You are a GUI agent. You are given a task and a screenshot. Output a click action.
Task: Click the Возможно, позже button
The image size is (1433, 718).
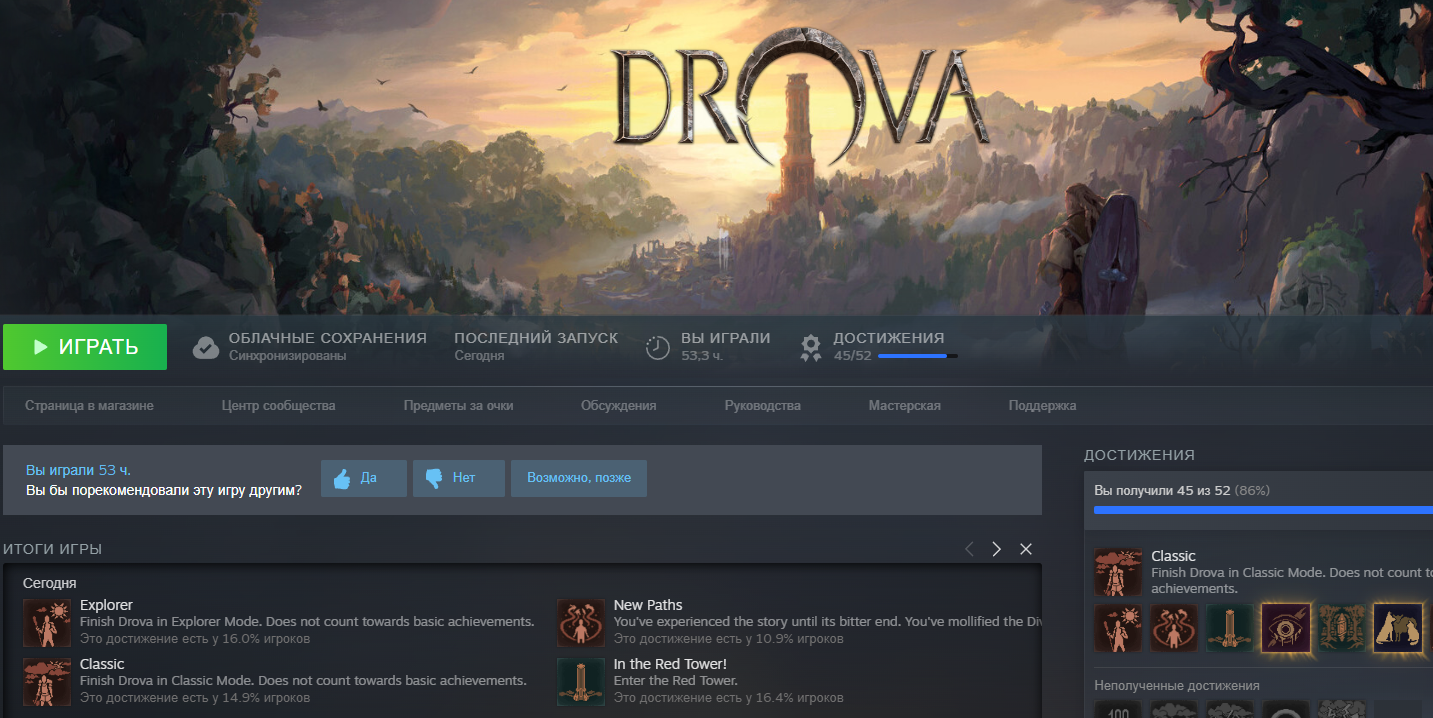tap(579, 478)
